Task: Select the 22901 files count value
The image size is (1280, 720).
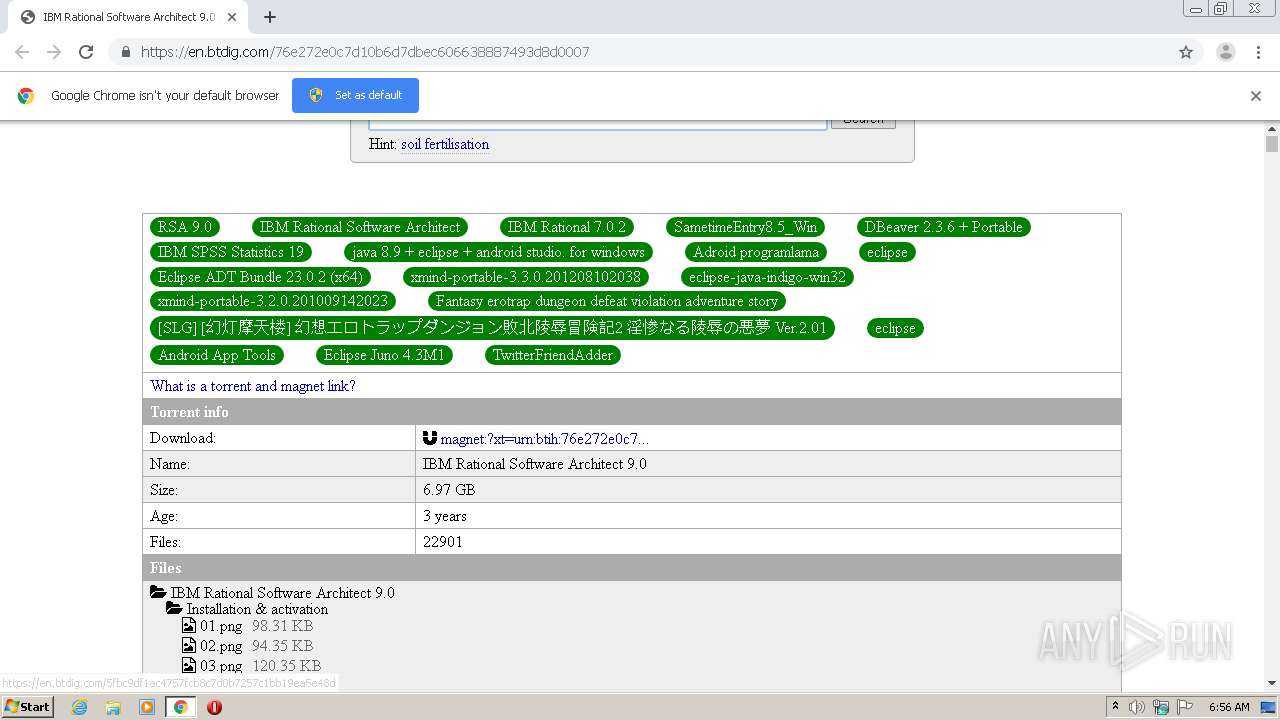Action: 443,542
